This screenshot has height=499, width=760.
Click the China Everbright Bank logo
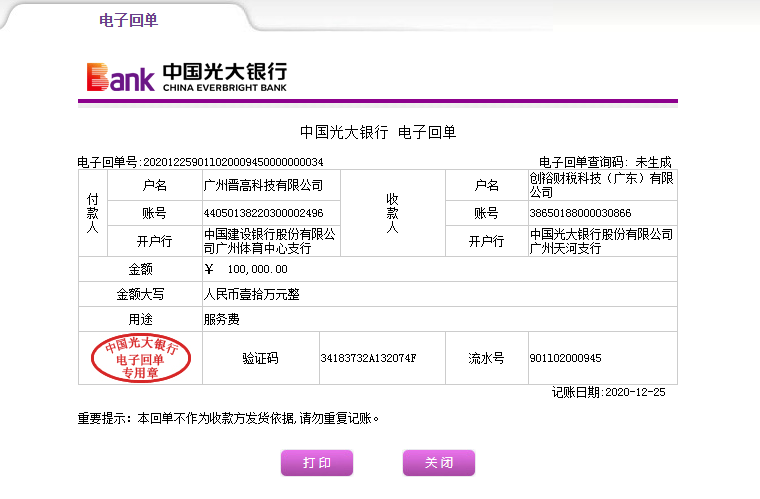click(x=187, y=77)
